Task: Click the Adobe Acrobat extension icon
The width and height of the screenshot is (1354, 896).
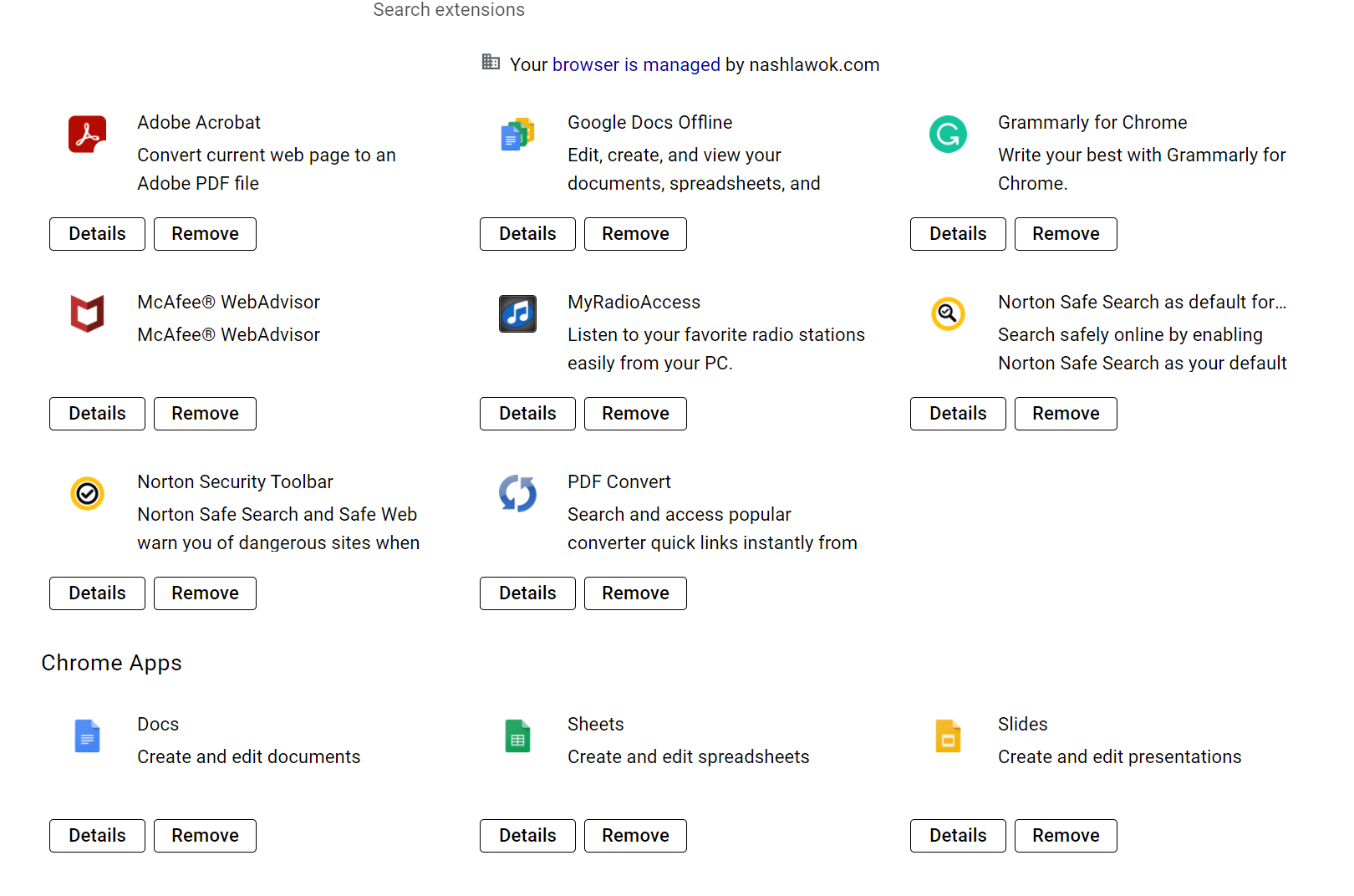Action: [87, 135]
